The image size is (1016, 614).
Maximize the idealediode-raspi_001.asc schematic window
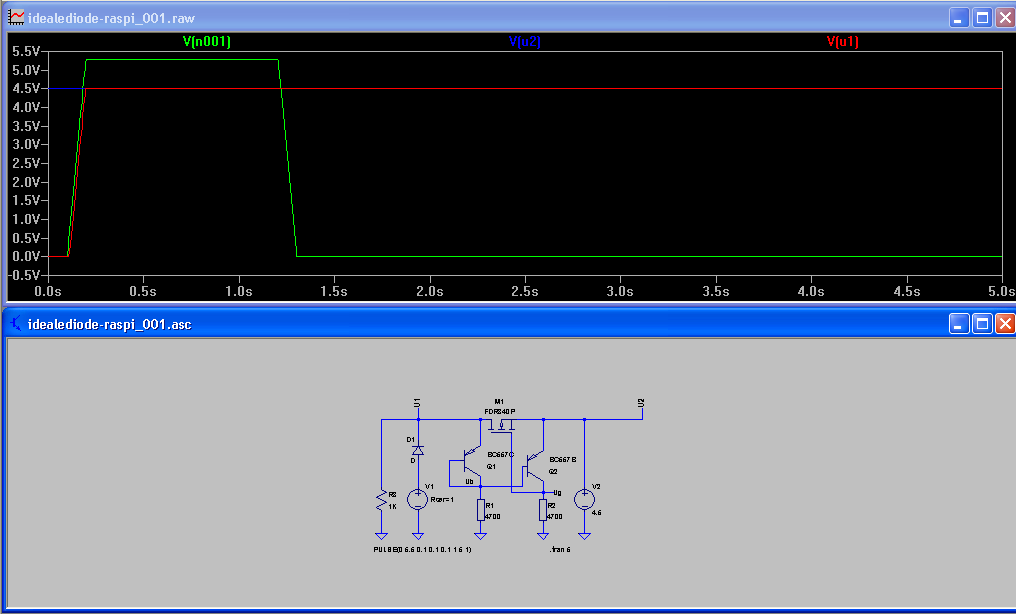(x=982, y=323)
